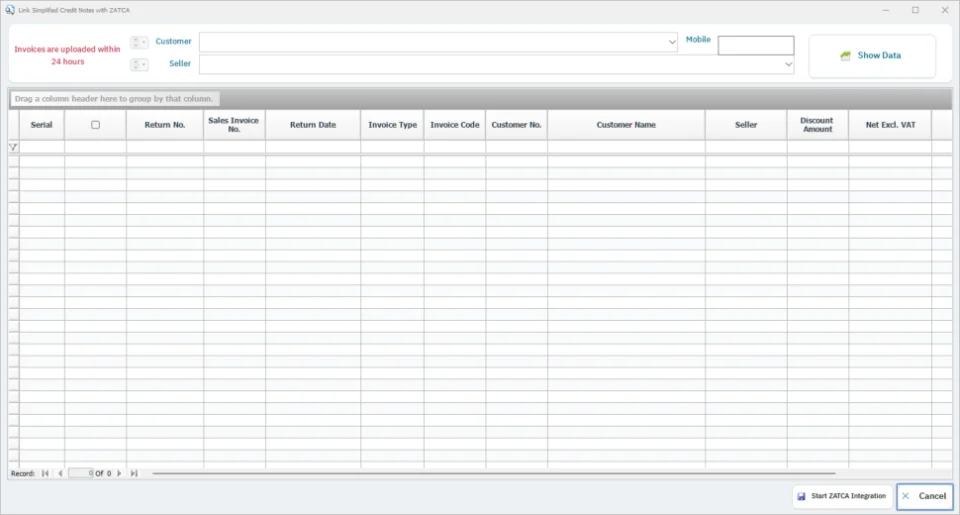Click the Customer Name column header
Screen dimensions: 960x515
coord(626,125)
